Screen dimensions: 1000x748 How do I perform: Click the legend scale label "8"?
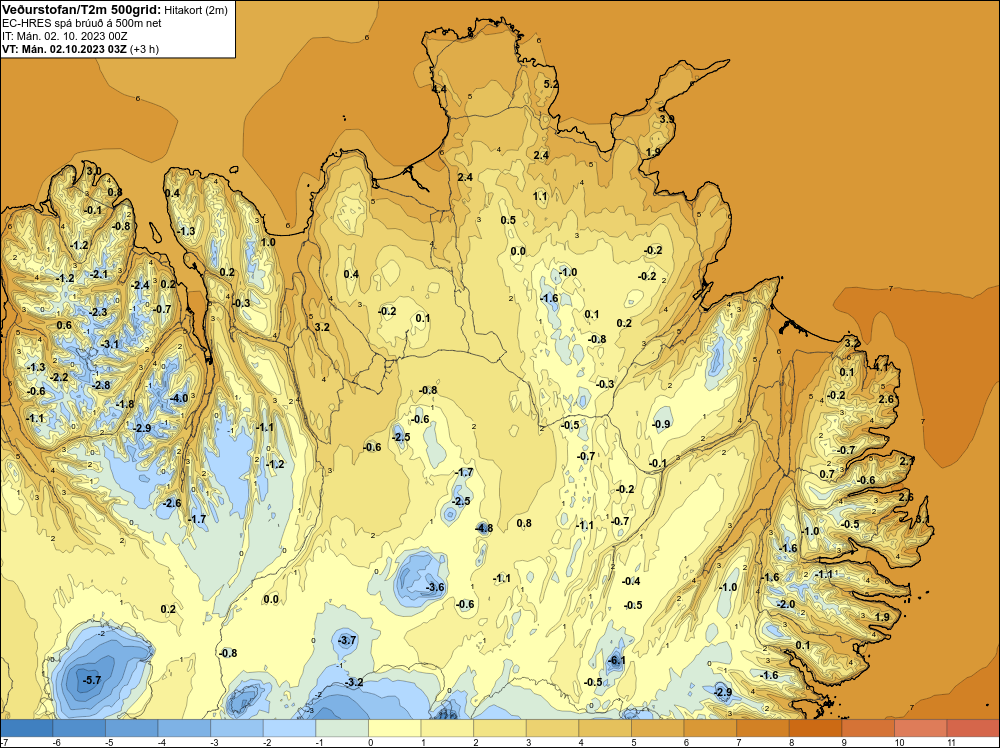click(x=791, y=742)
